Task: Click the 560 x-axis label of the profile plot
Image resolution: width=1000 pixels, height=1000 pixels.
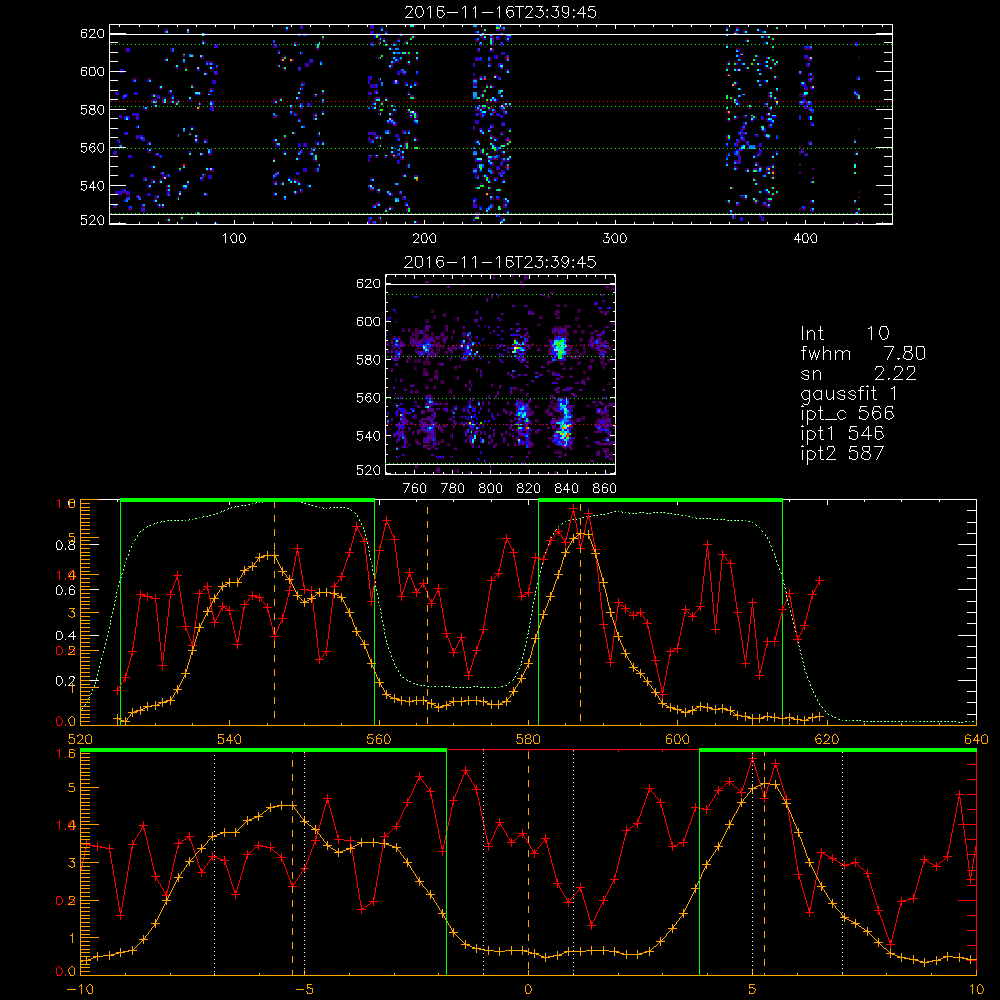Action: 379,739
